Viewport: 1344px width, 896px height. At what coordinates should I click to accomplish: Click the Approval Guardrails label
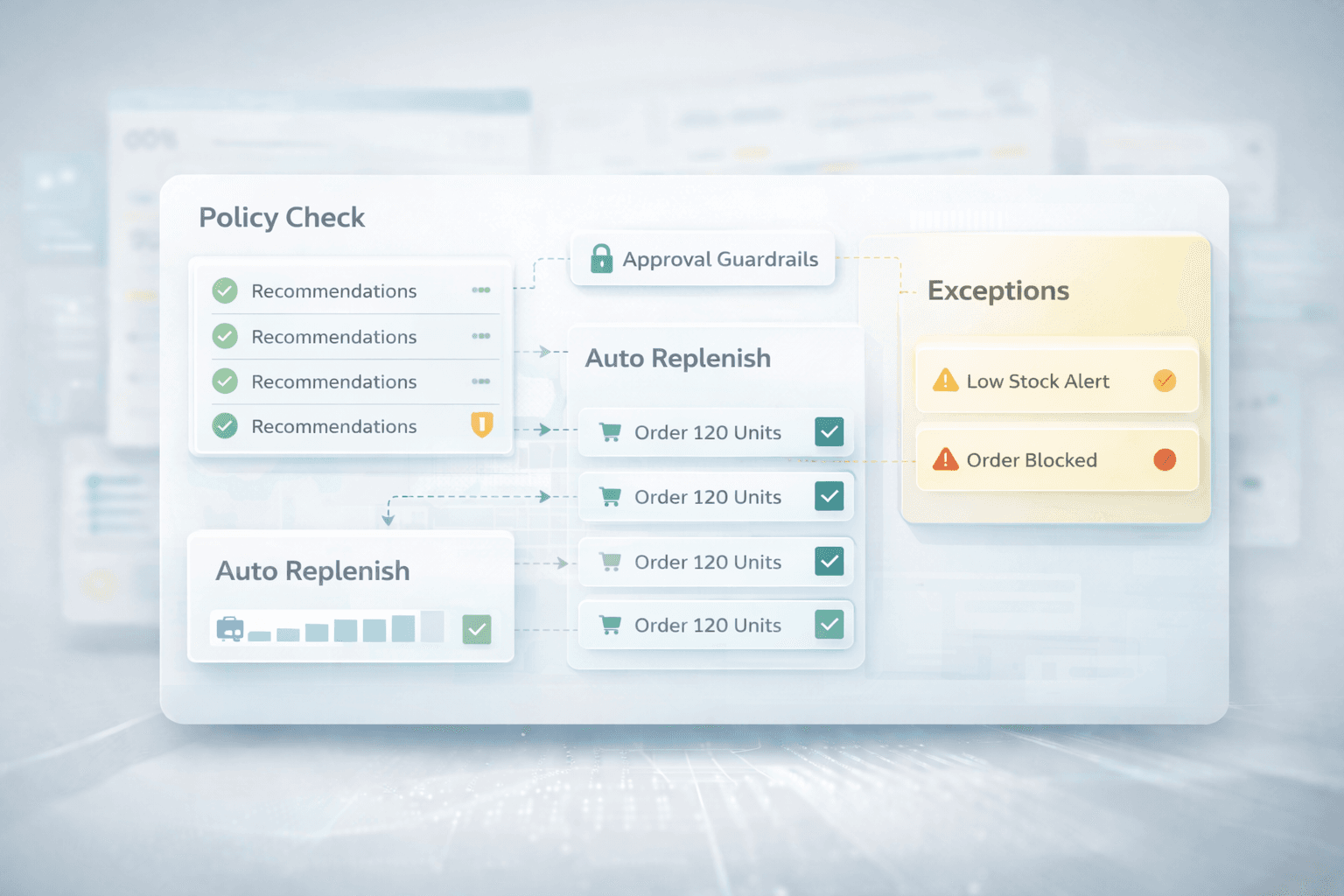pos(720,259)
